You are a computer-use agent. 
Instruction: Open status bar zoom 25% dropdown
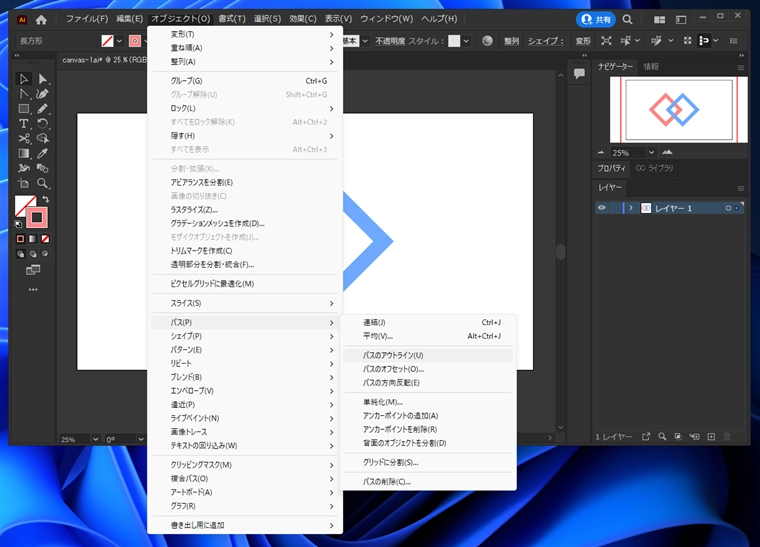coord(95,439)
